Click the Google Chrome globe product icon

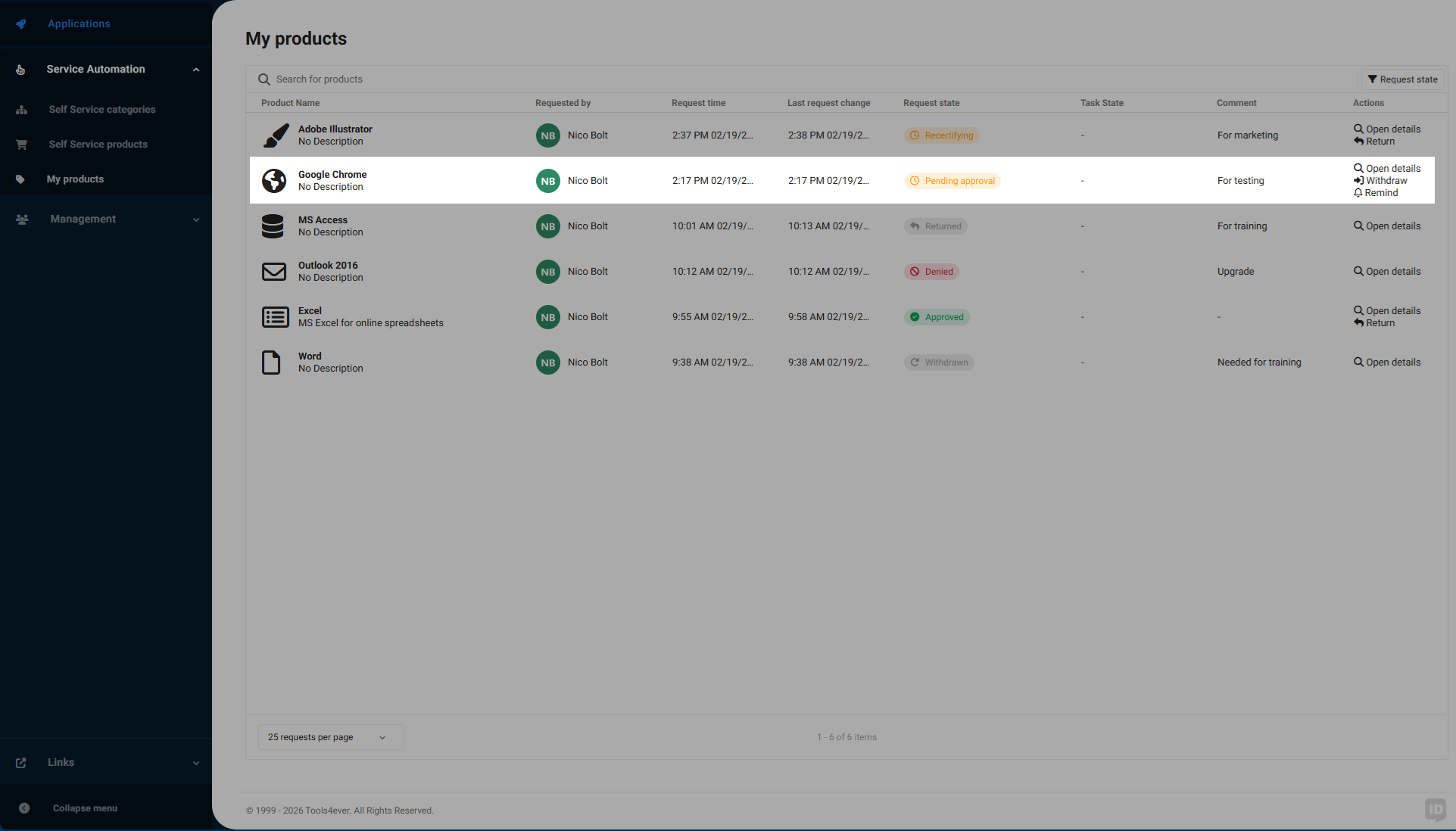274,180
